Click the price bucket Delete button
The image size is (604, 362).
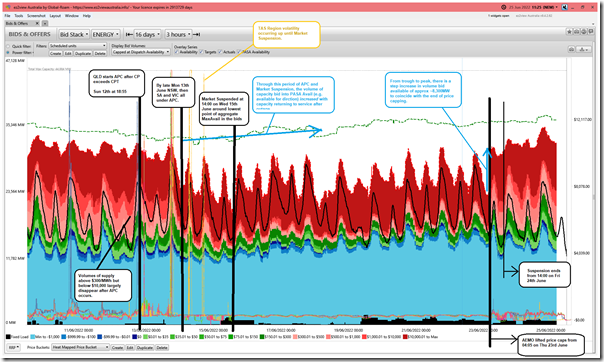(x=162, y=347)
